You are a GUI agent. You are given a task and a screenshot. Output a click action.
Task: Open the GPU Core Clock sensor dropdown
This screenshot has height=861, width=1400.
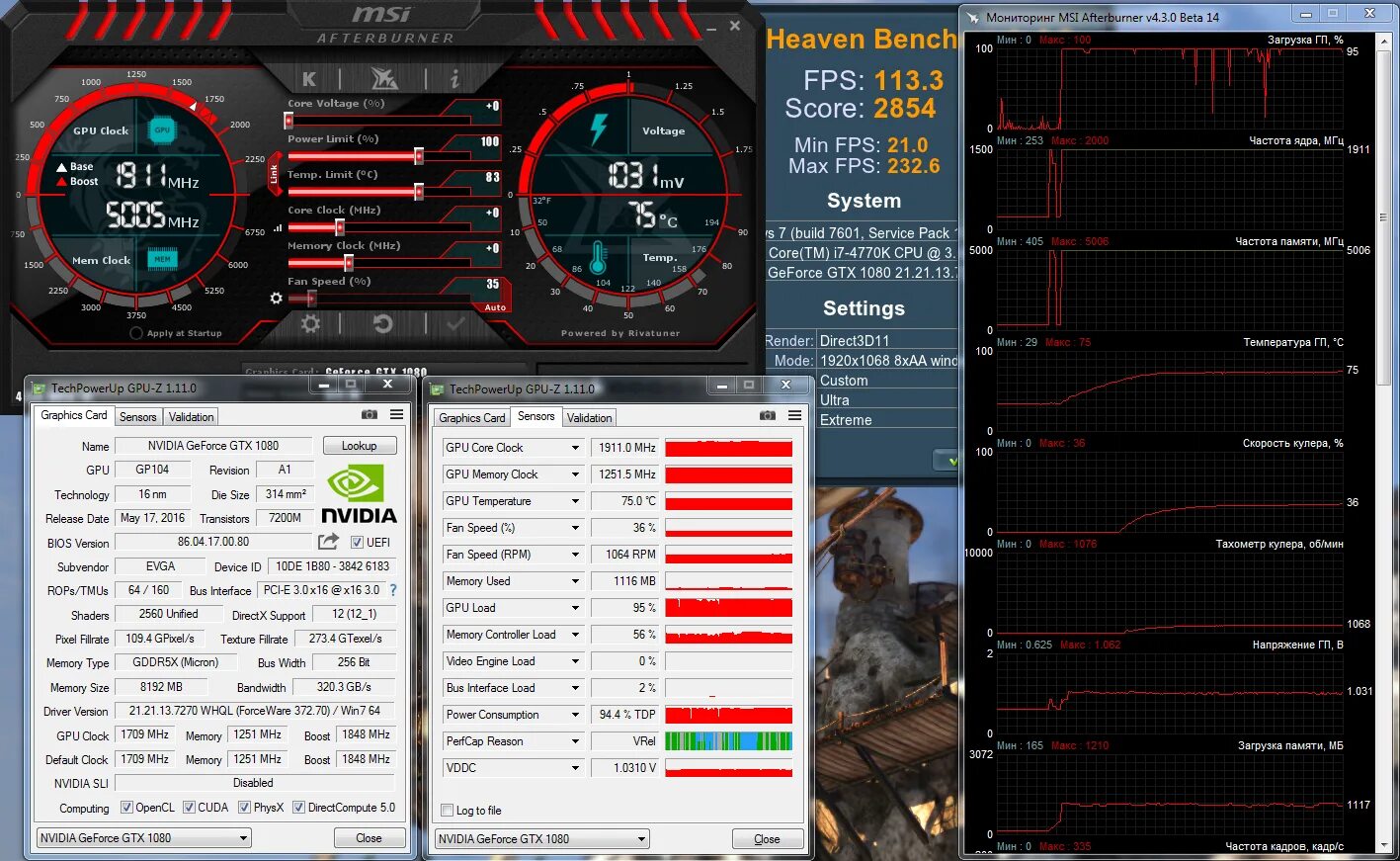[575, 448]
